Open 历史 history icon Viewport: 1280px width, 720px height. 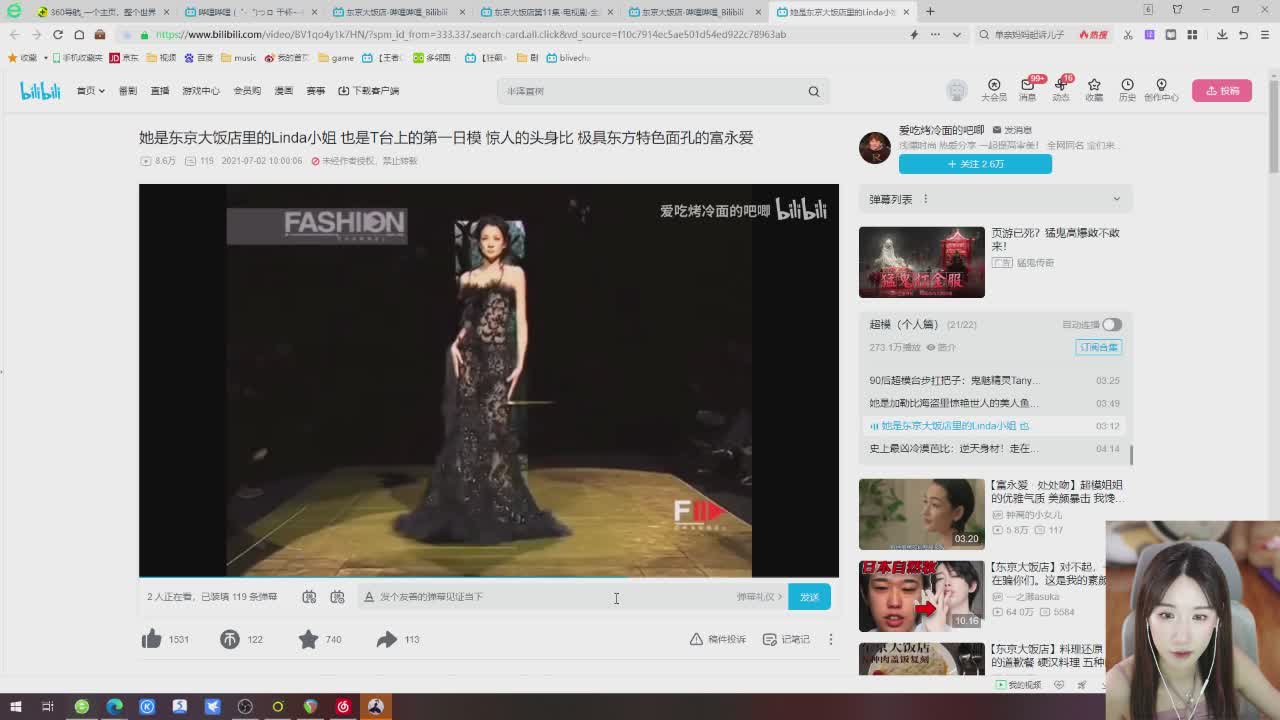1127,90
